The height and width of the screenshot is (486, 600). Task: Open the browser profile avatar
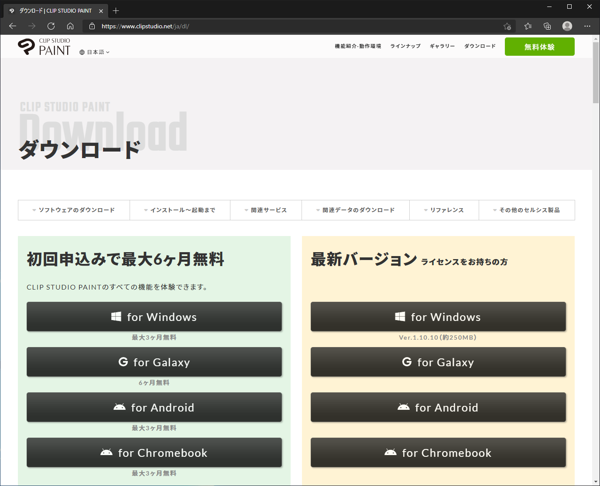[x=567, y=26]
